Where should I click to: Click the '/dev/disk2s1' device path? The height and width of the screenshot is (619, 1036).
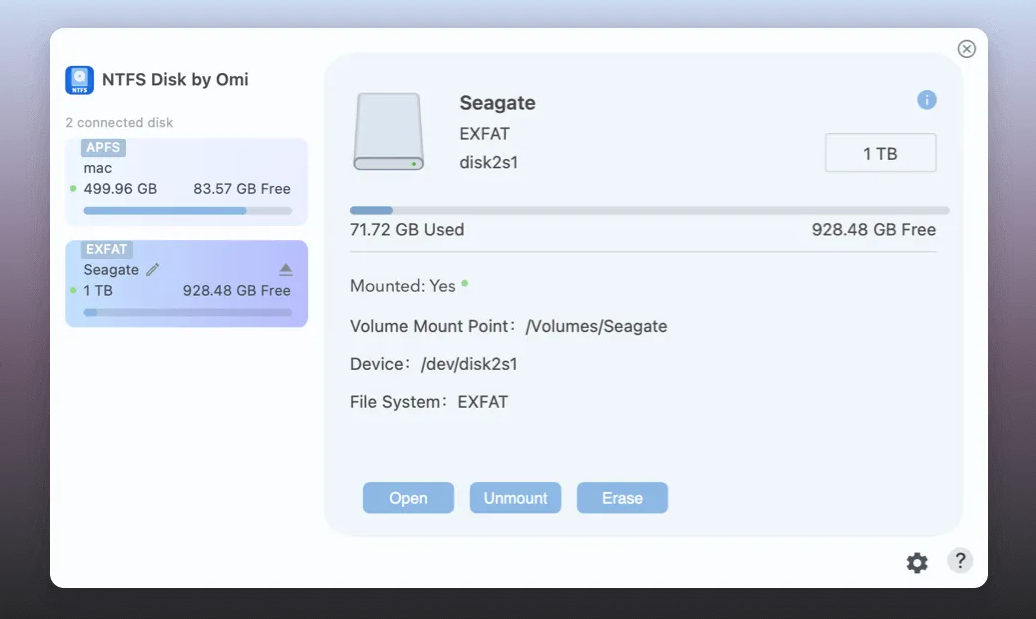[469, 364]
